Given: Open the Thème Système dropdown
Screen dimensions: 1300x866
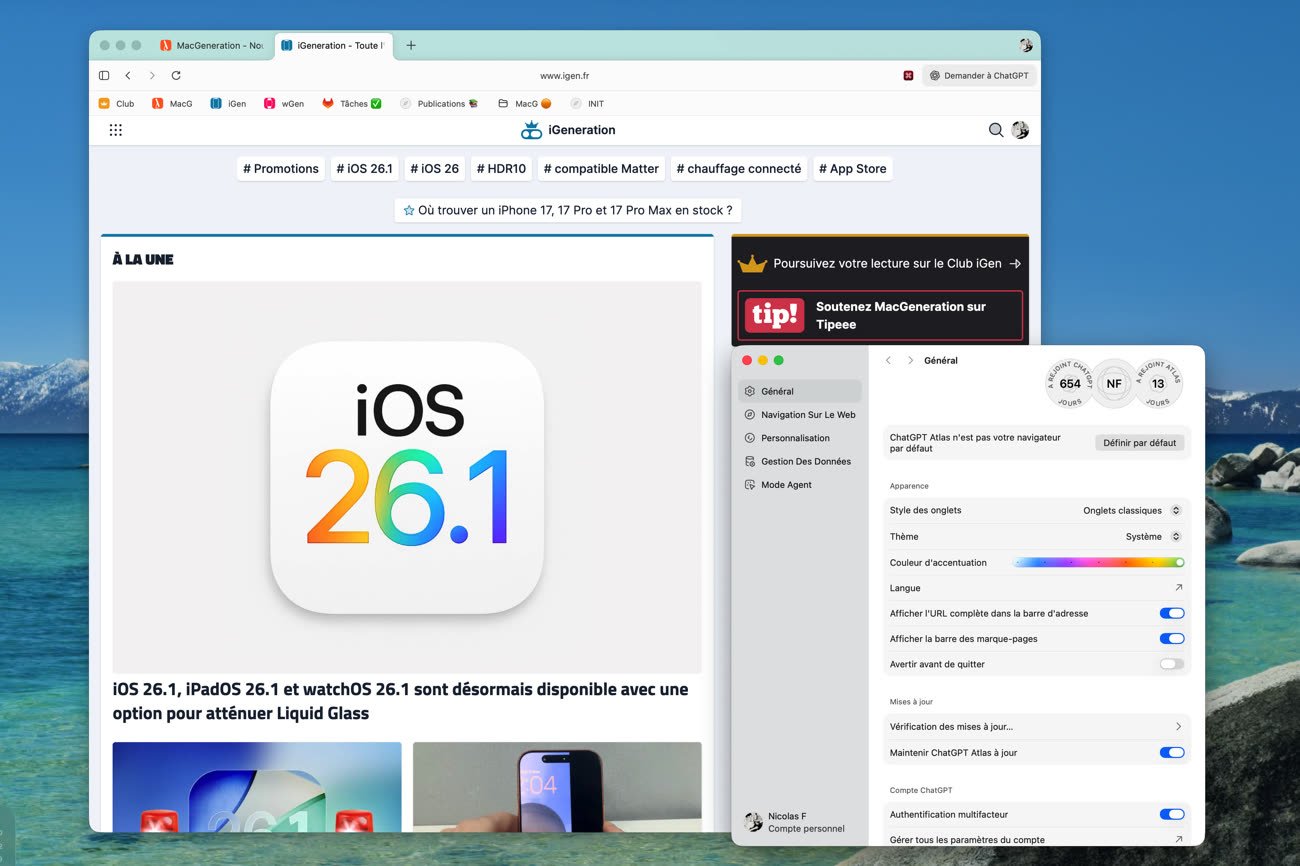Looking at the screenshot, I should click(x=1152, y=536).
